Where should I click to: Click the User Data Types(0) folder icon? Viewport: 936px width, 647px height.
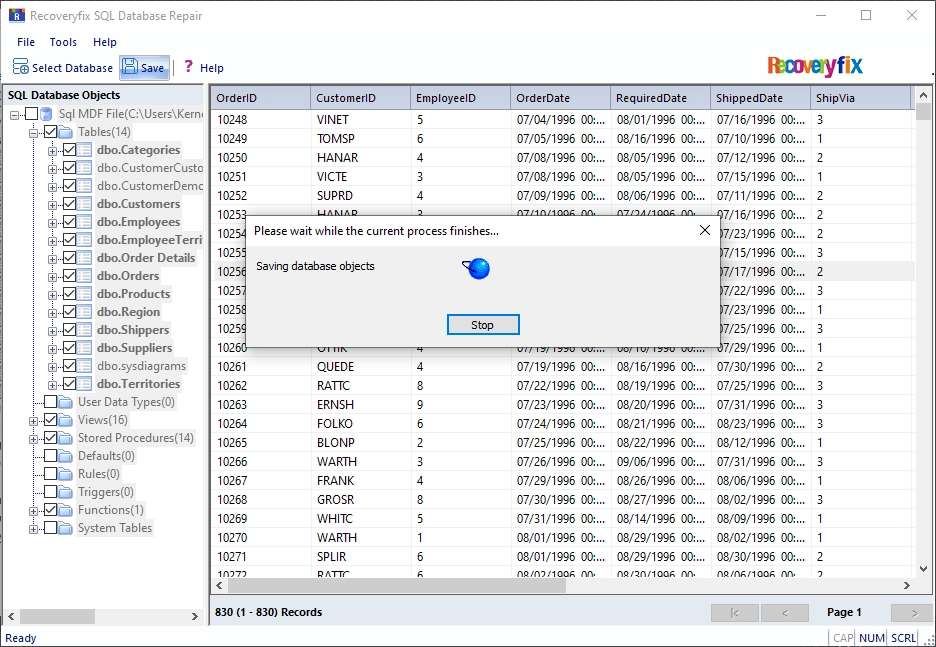click(66, 402)
